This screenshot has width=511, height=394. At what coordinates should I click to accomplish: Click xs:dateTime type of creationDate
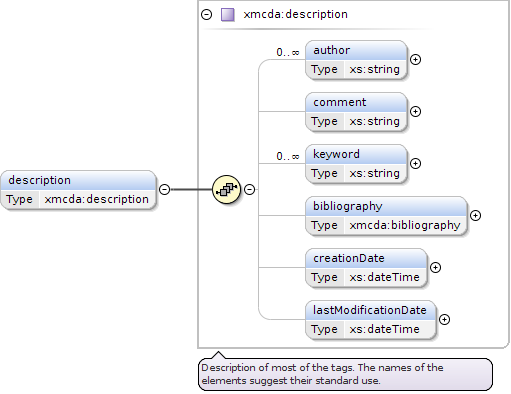pyautogui.click(x=384, y=277)
